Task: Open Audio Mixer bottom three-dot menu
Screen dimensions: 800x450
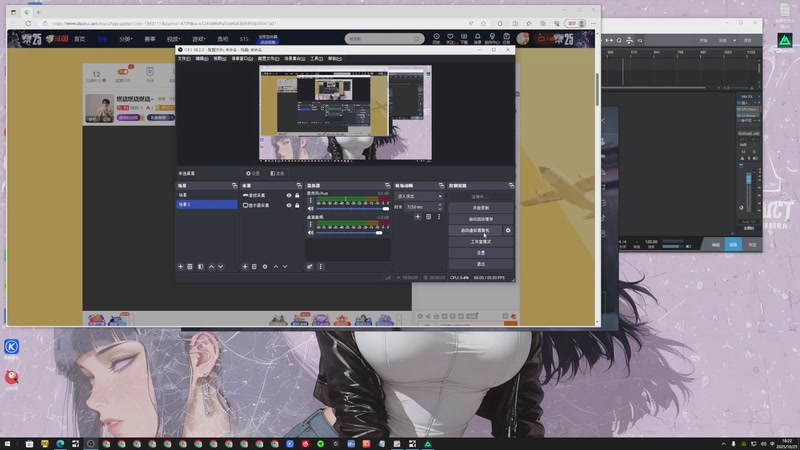Action: point(320,266)
